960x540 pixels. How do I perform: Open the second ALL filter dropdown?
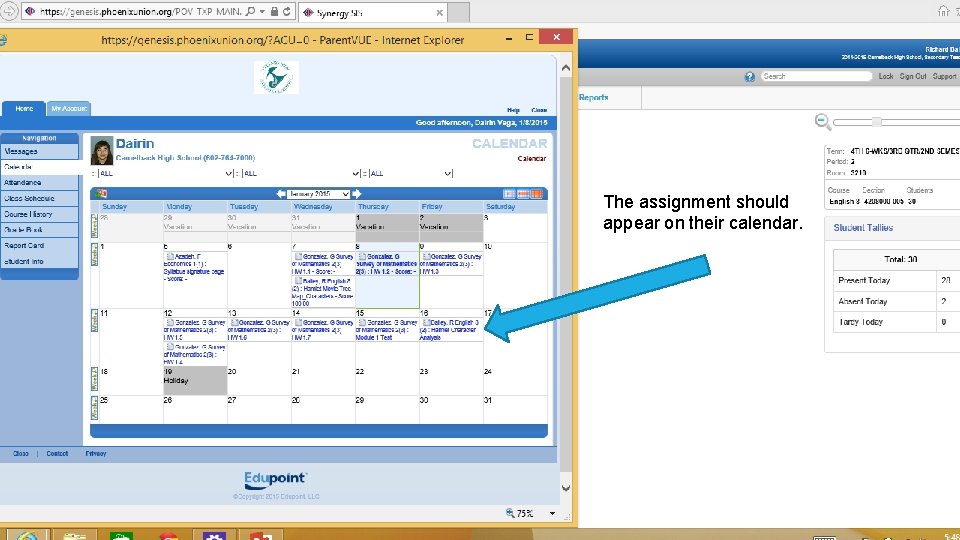301,173
